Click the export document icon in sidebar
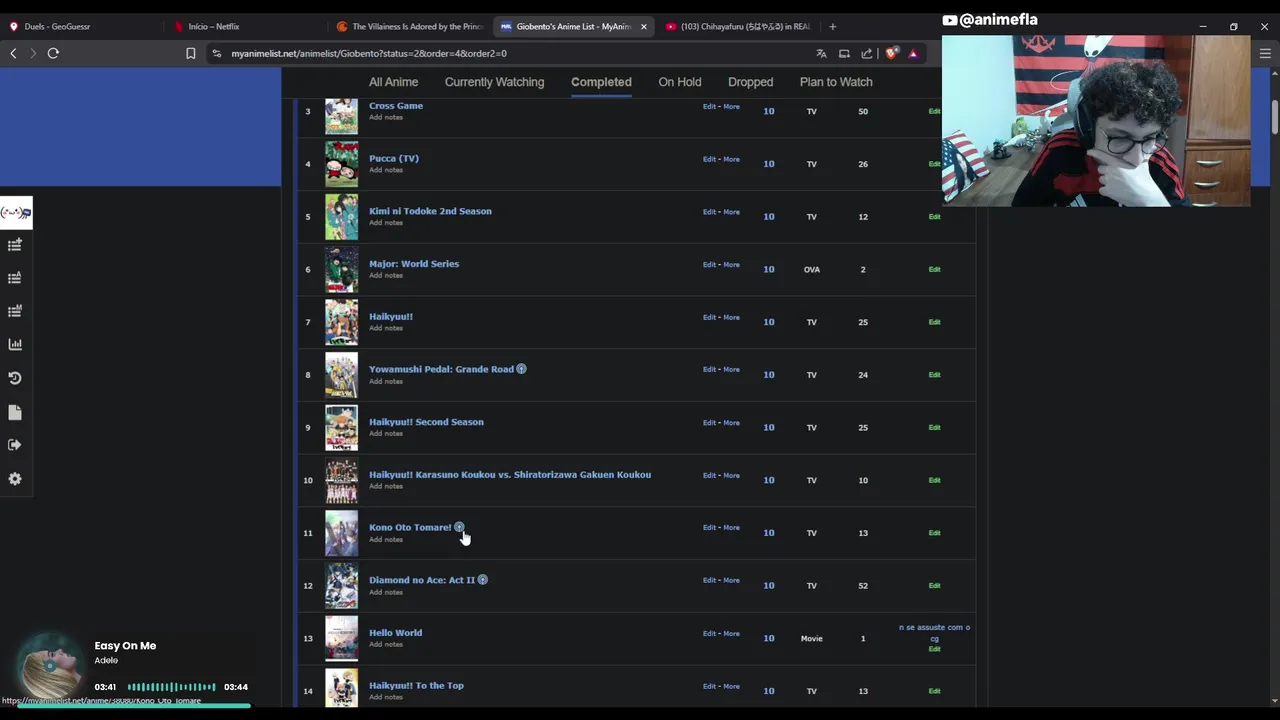This screenshot has height=720, width=1280. click(15, 412)
